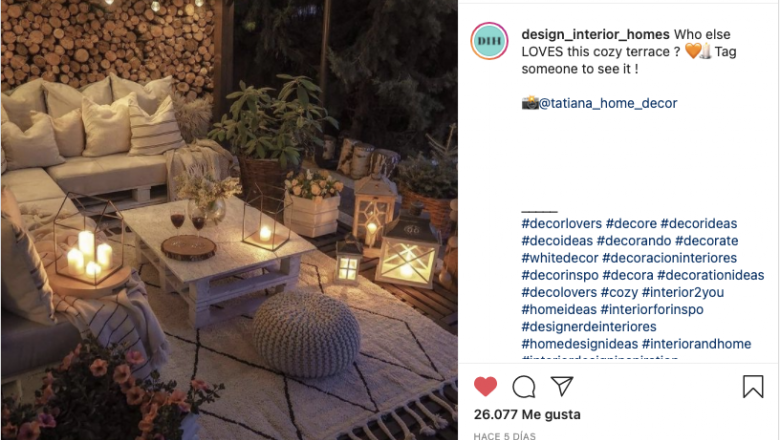Click the cozy terrace photo
Viewport: 780px width, 440px height.
(x=229, y=220)
